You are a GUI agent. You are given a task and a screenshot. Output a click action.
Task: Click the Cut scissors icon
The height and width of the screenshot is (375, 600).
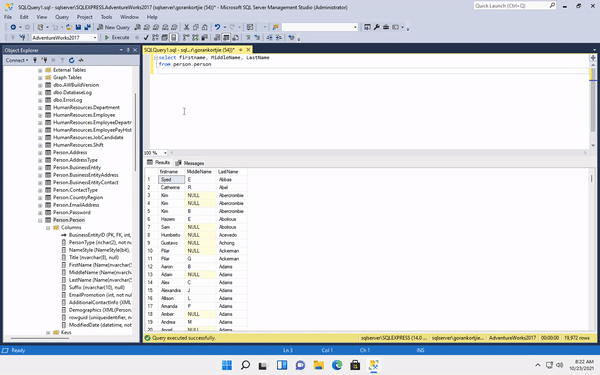(x=186, y=27)
